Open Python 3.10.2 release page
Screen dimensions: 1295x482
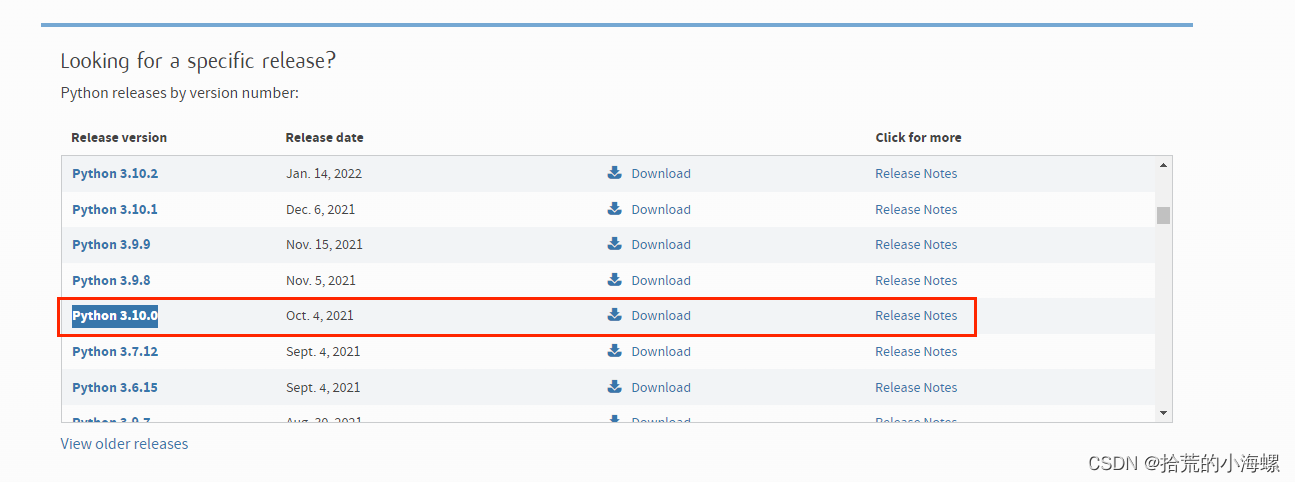115,173
